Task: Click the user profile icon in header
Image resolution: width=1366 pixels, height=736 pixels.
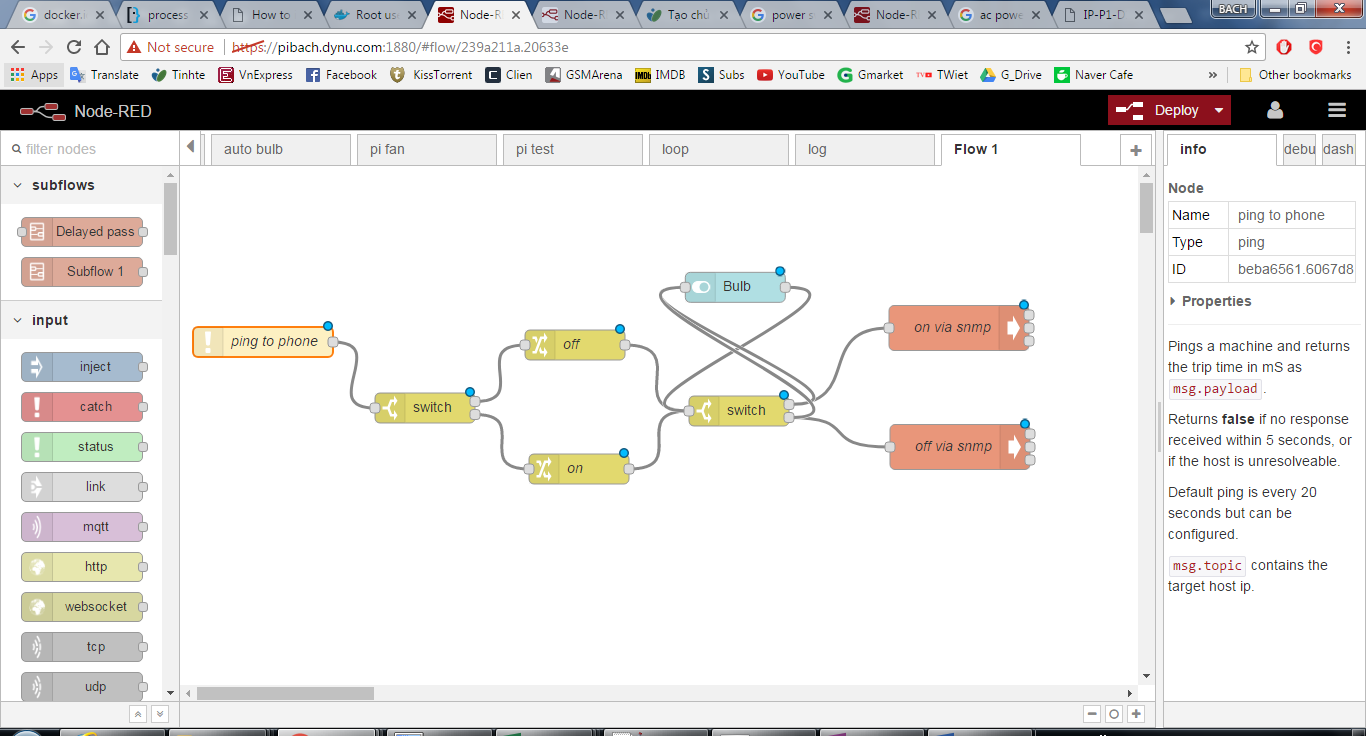Action: tap(1274, 110)
